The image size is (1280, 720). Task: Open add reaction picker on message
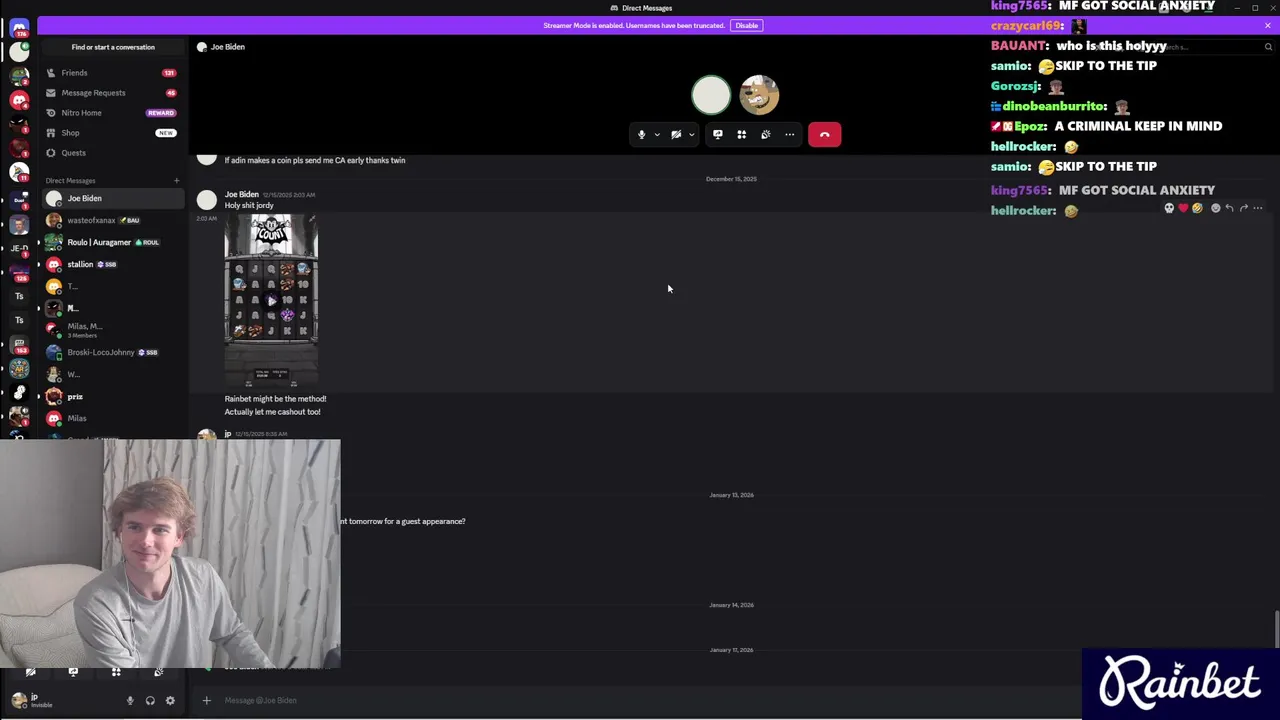pos(1215,208)
